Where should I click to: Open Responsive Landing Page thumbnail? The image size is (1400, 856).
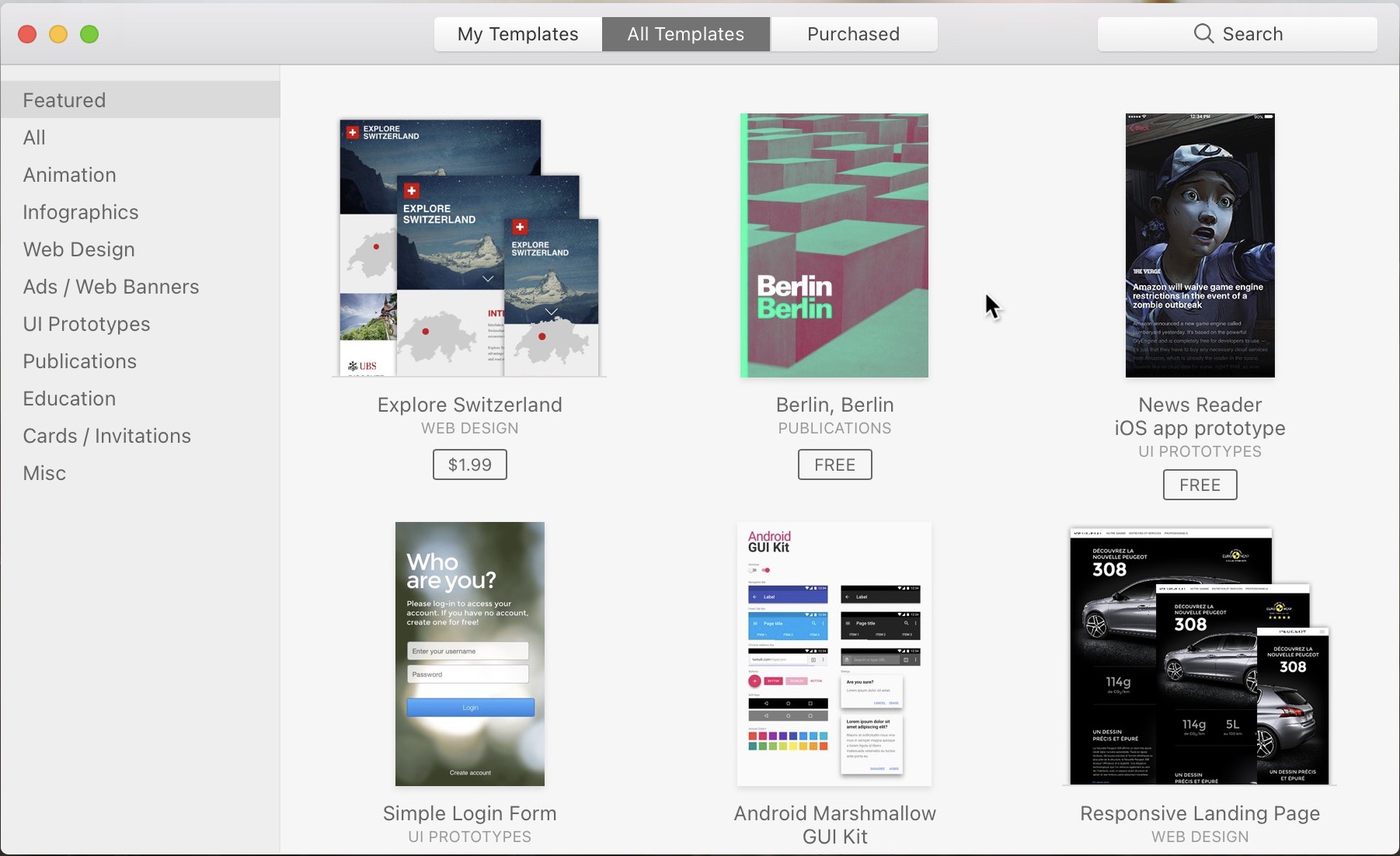click(1200, 656)
